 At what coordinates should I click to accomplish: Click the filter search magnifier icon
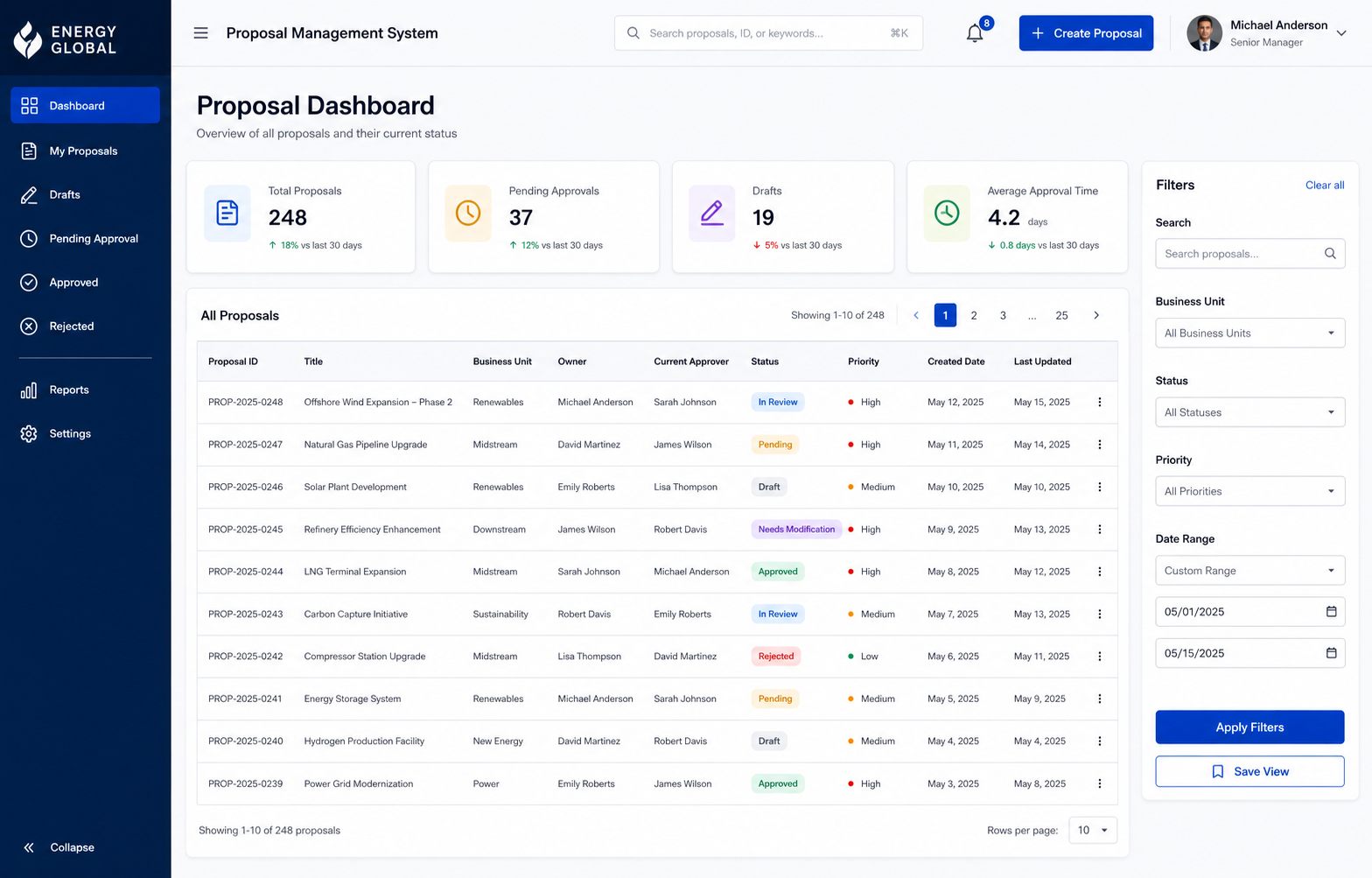(x=1330, y=254)
